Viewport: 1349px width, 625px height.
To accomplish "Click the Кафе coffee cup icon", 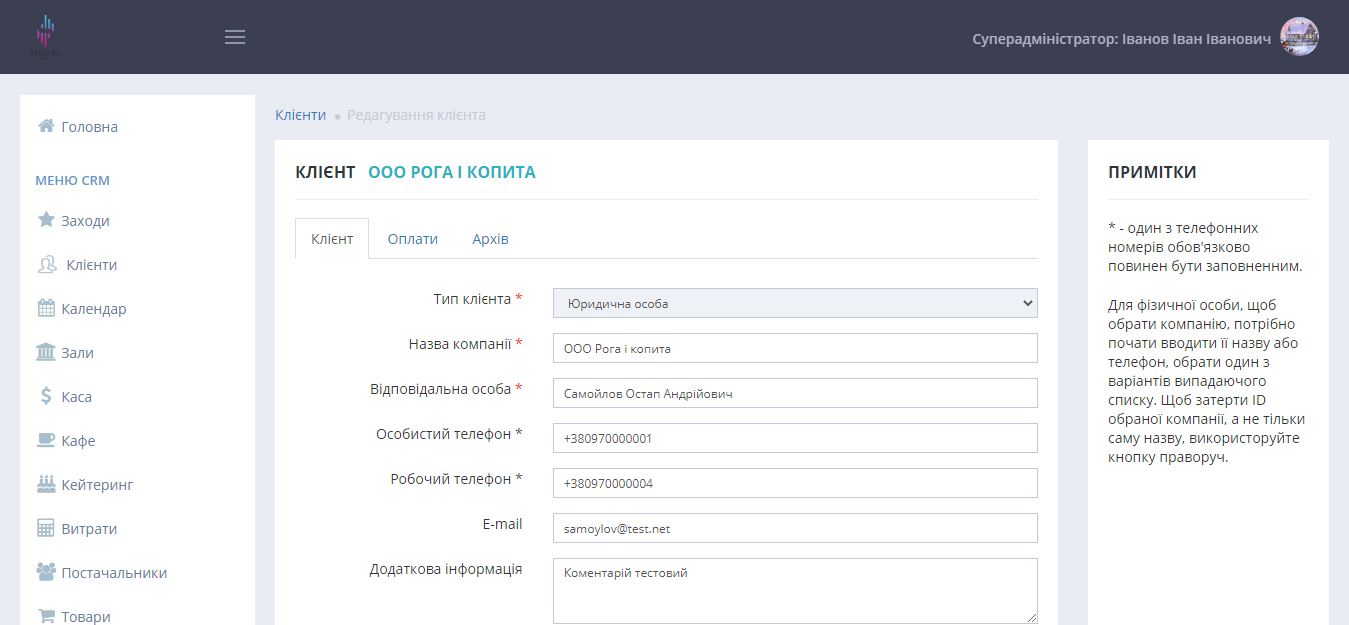I will pos(46,440).
